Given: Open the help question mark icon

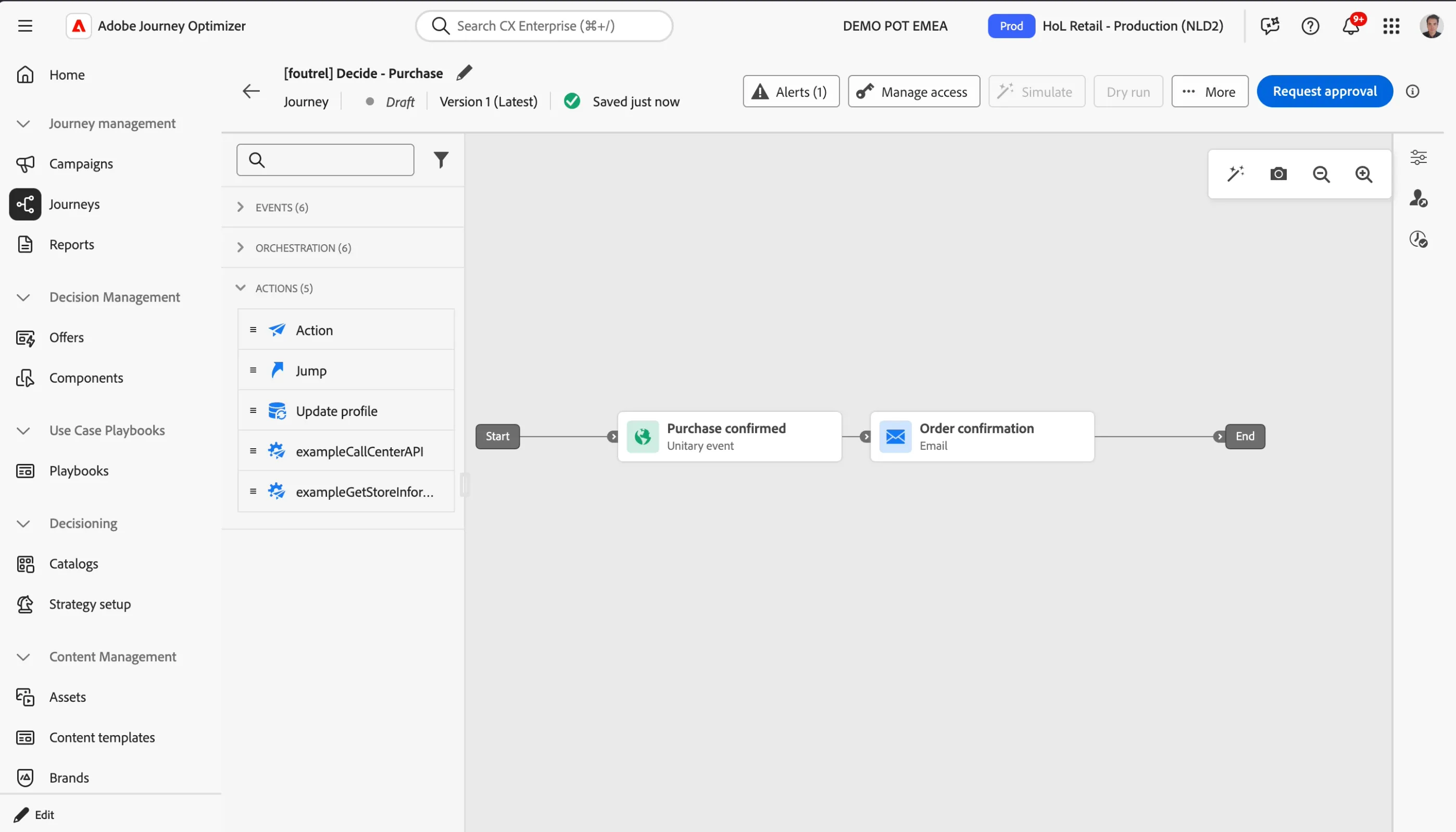Looking at the screenshot, I should [x=1310, y=26].
